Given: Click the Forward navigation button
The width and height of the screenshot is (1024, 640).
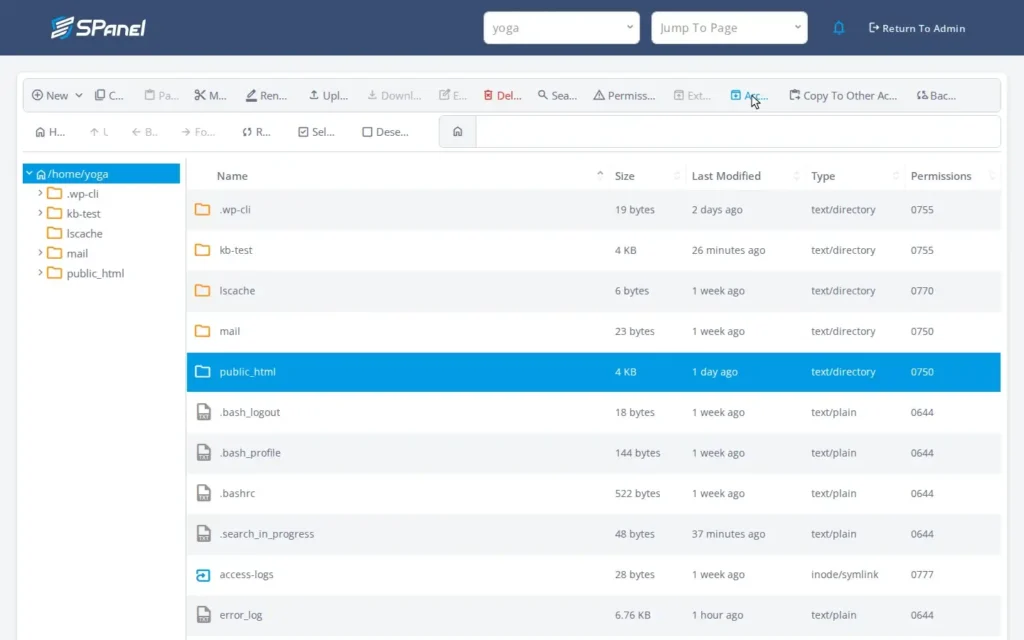Looking at the screenshot, I should click(x=198, y=132).
